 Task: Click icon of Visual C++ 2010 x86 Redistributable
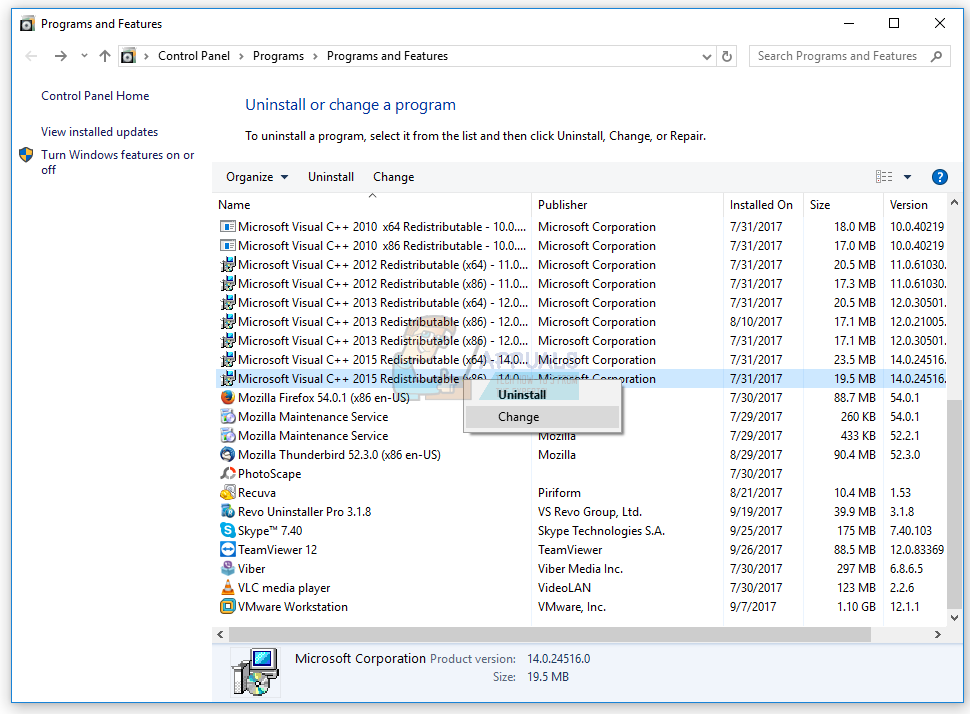pos(228,246)
